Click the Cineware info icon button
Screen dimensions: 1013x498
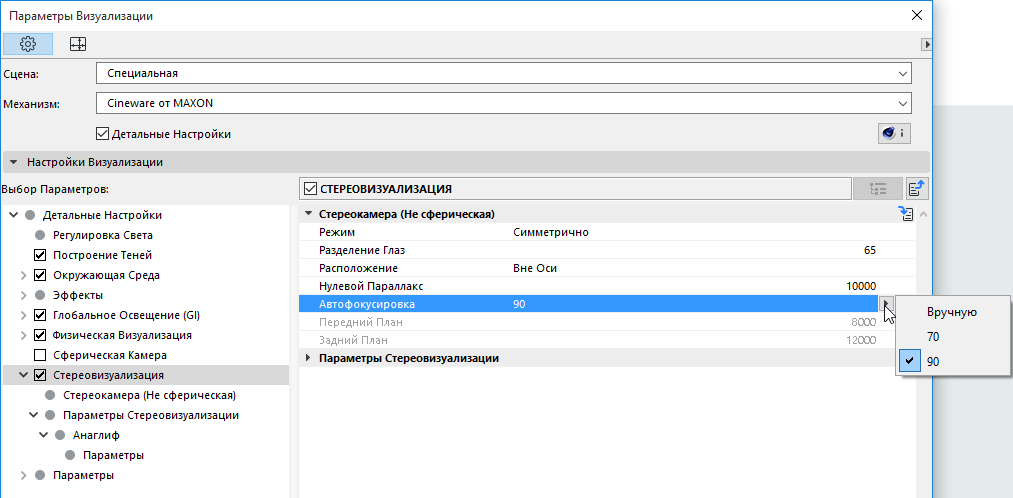coord(894,134)
